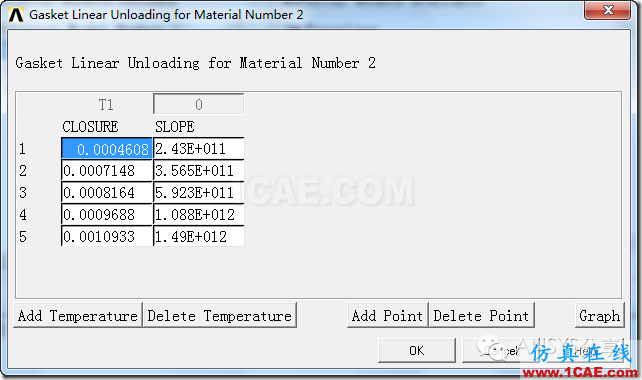Click the SLOPE column header
This screenshot has width=642, height=380.
174,127
